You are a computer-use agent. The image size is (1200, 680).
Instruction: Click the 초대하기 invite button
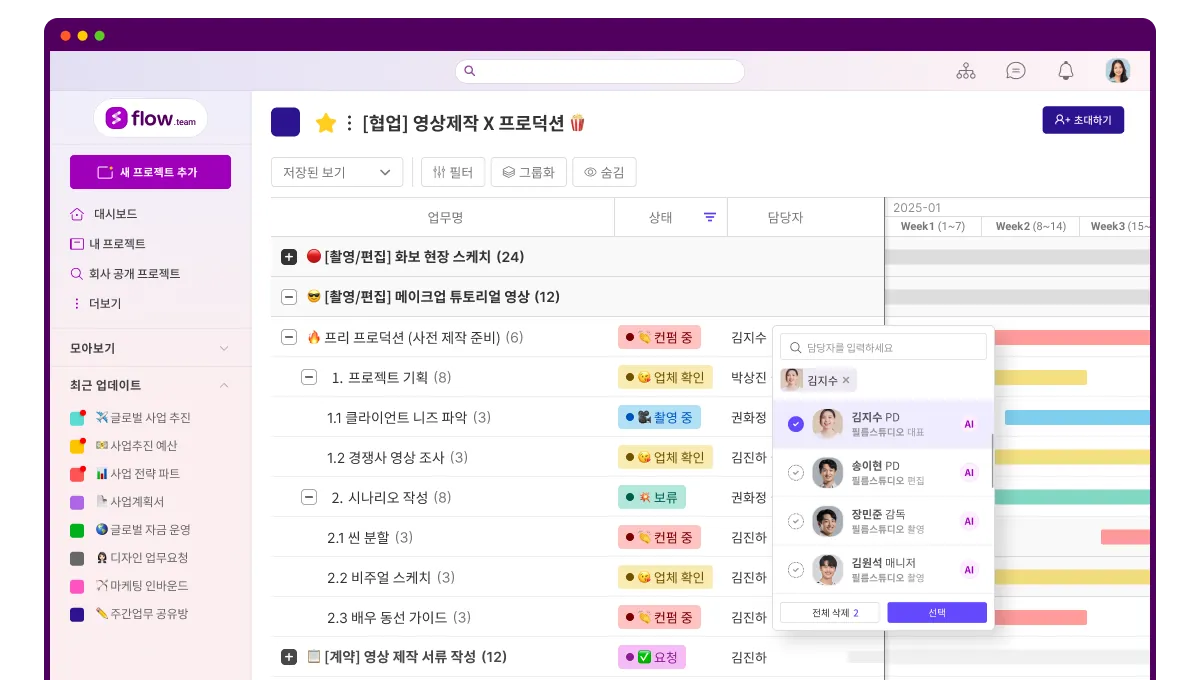(1083, 120)
